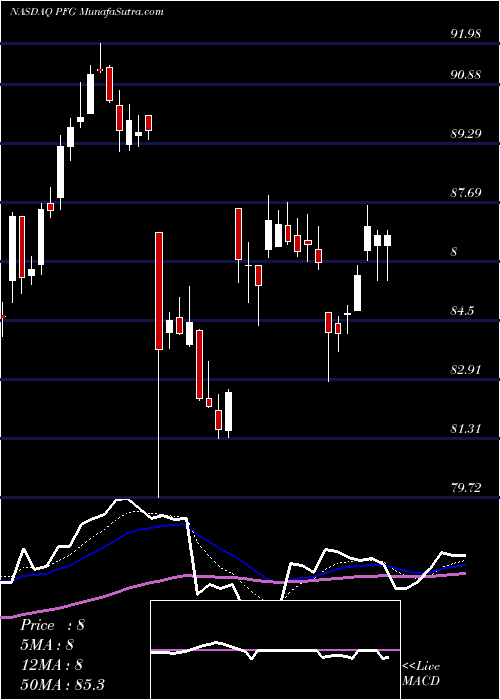The width and height of the screenshot is (500, 700).
Task: Click the 5MA : 8 readout
Action: pos(47,645)
